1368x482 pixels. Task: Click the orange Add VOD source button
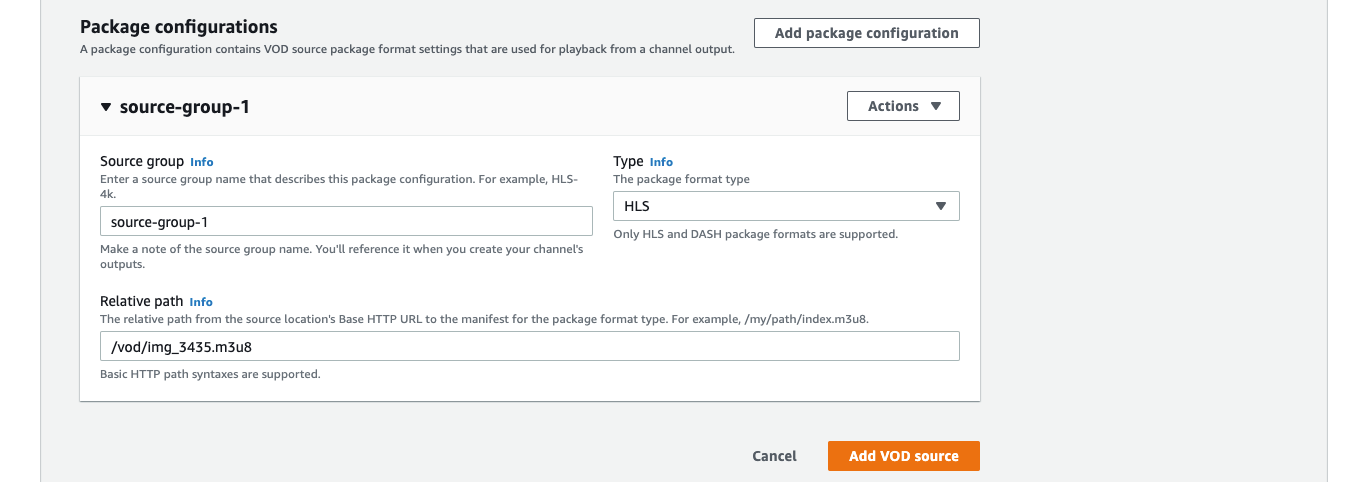[903, 456]
